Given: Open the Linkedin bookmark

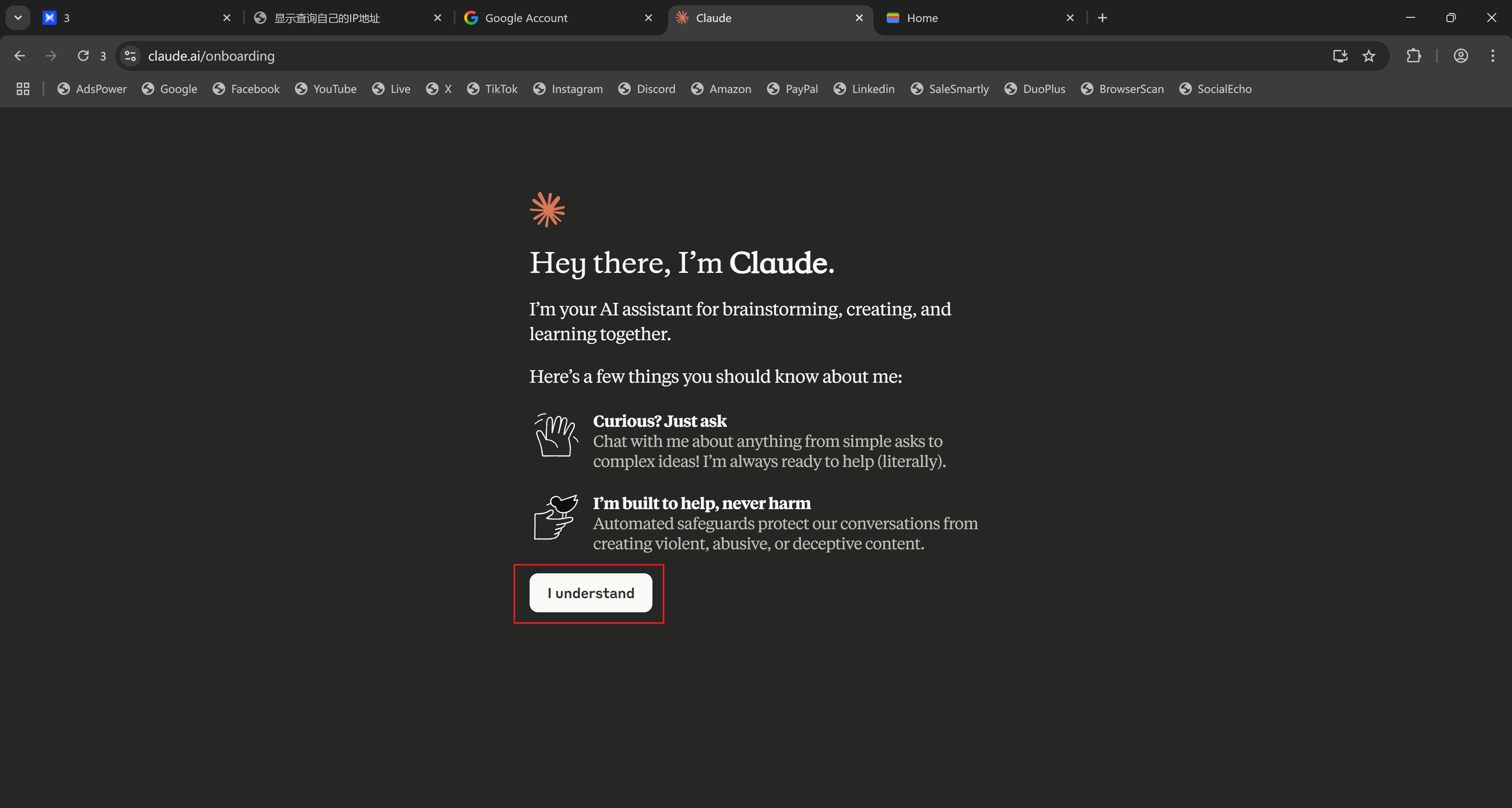Looking at the screenshot, I should tap(864, 89).
